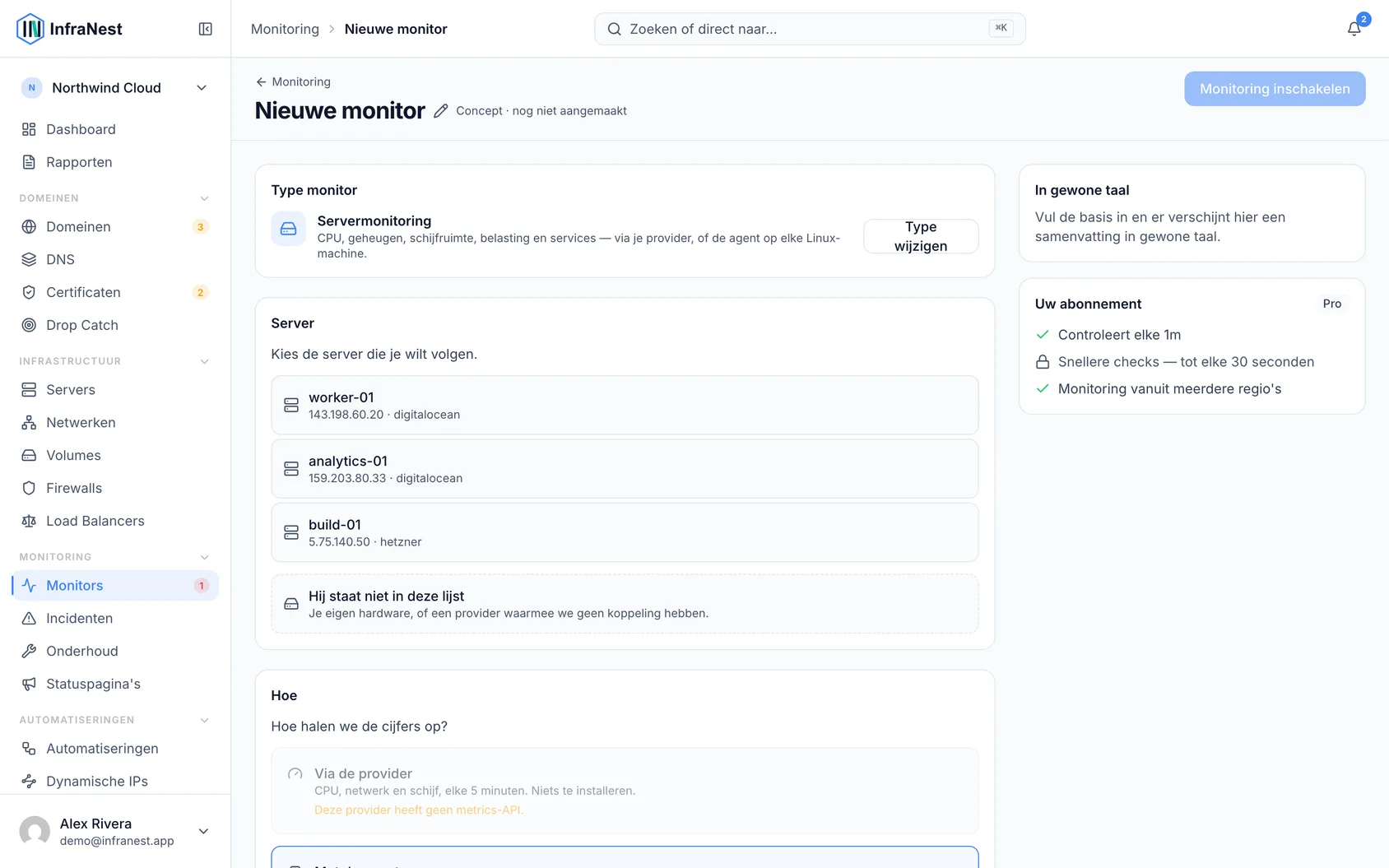Click 'Kies de server die je wilt volgen.' text
The height and width of the screenshot is (868, 1389).
tap(374, 354)
